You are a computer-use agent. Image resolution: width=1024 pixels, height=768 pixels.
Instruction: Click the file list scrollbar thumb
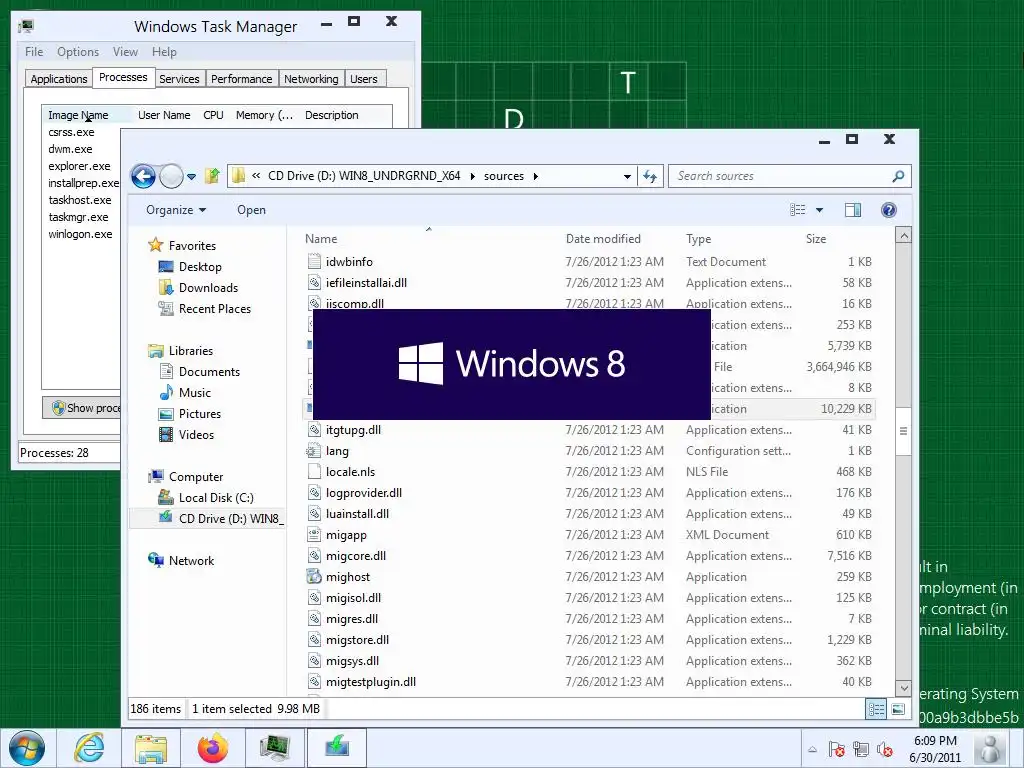pyautogui.click(x=903, y=431)
